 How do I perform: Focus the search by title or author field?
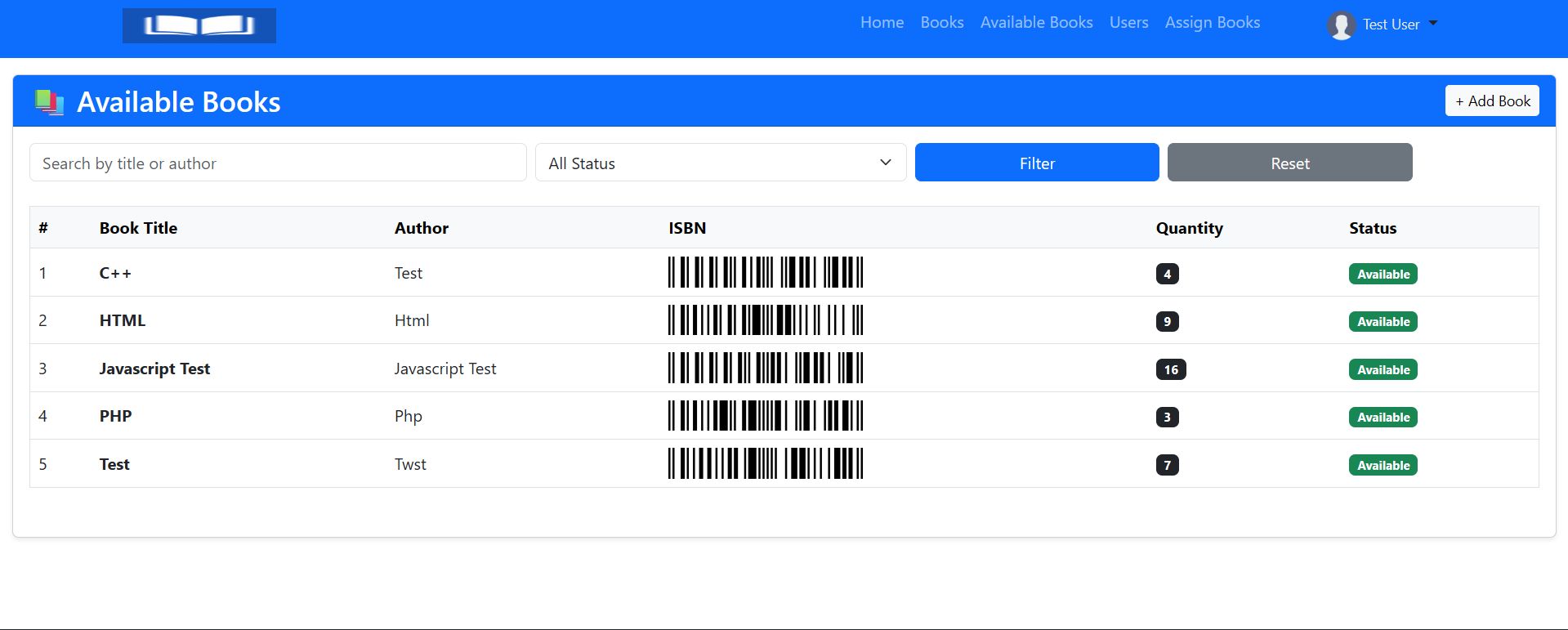point(278,163)
